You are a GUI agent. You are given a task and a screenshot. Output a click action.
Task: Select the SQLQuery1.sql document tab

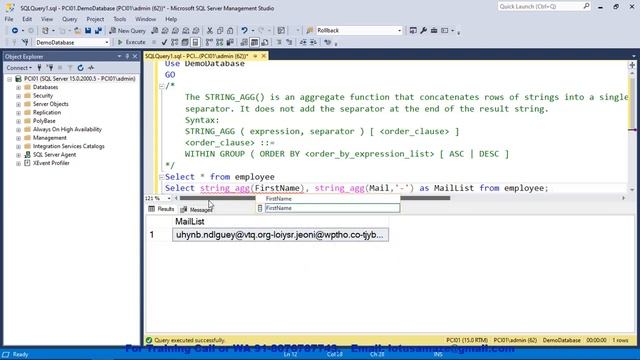point(197,56)
